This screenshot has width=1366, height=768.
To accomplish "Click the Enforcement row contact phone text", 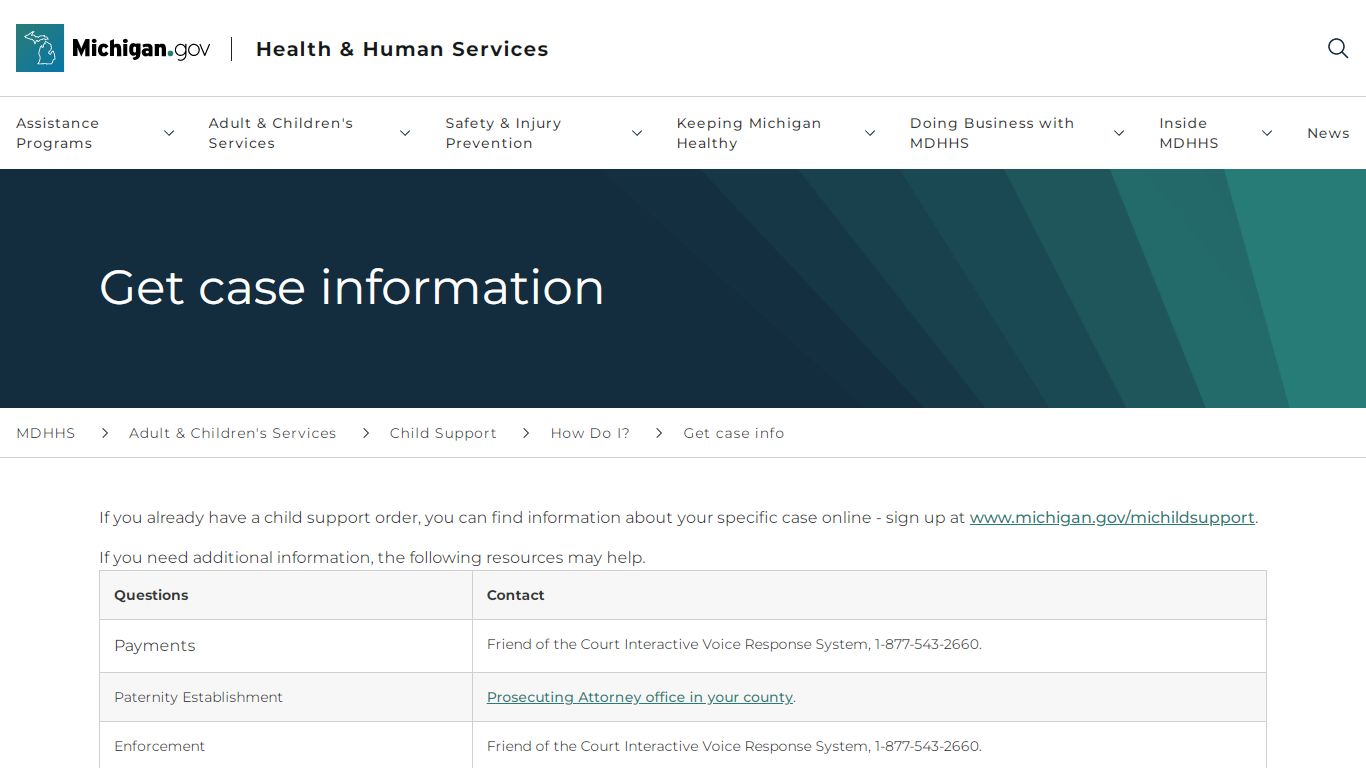I will click(x=734, y=746).
